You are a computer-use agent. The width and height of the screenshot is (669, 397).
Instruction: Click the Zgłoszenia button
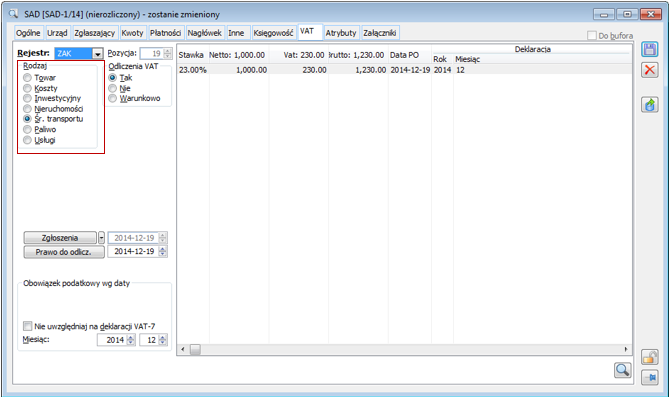[60, 238]
